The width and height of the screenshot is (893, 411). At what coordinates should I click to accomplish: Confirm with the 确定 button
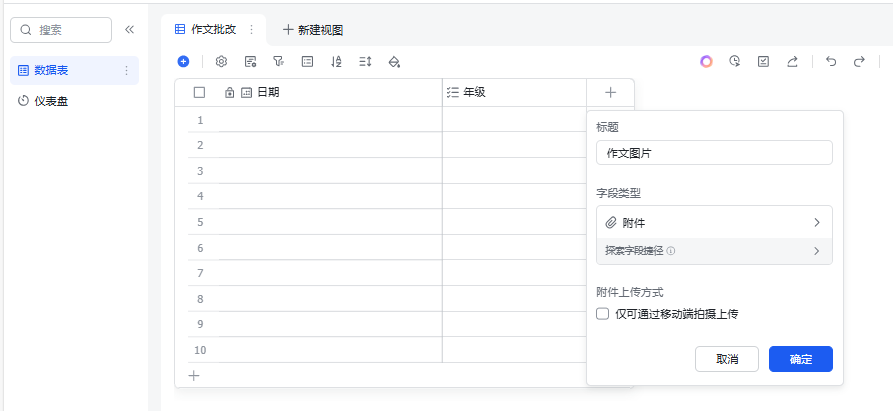[x=801, y=359]
